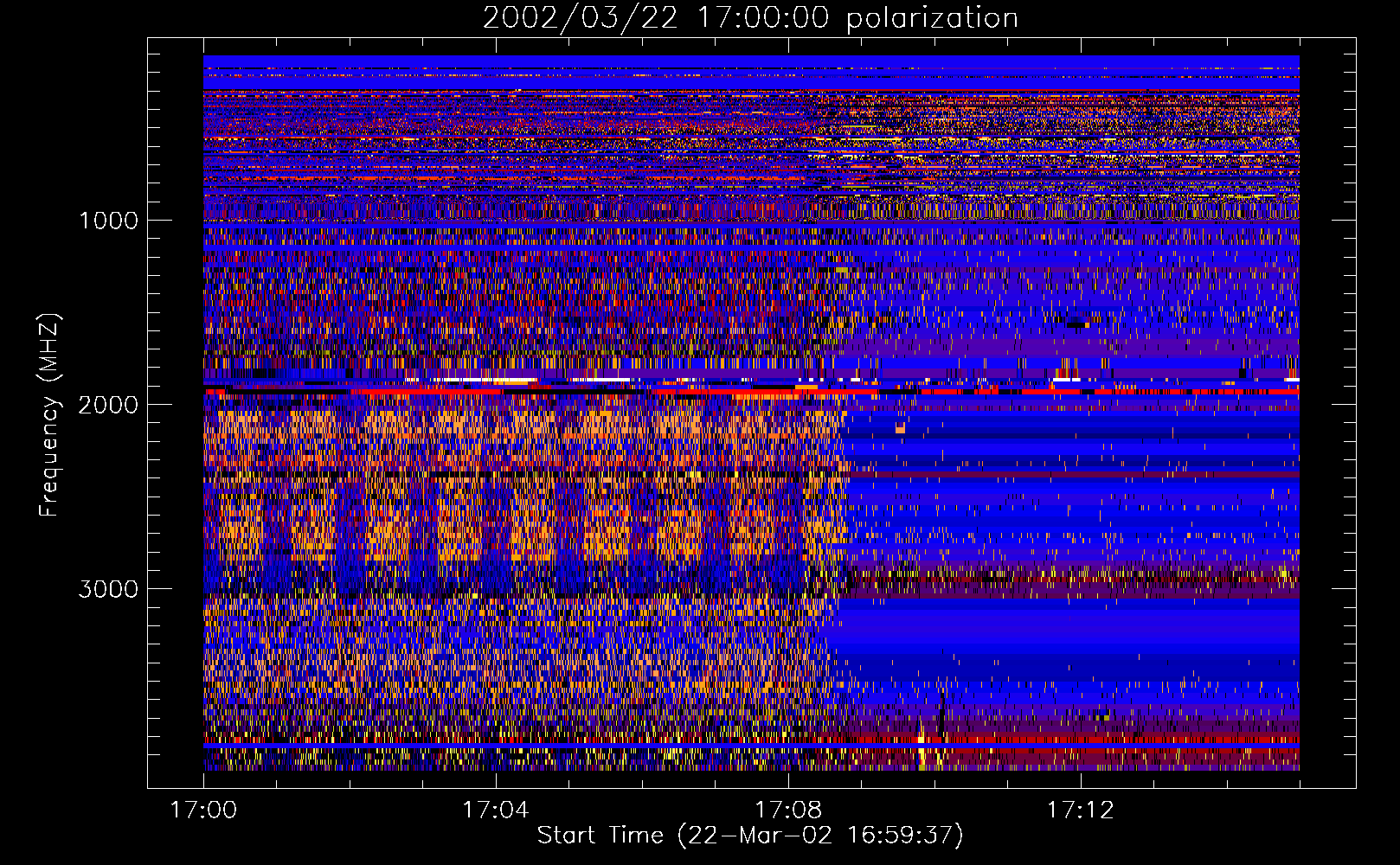
Task: Click the 3000 frequency axis label
Action: coord(108,589)
